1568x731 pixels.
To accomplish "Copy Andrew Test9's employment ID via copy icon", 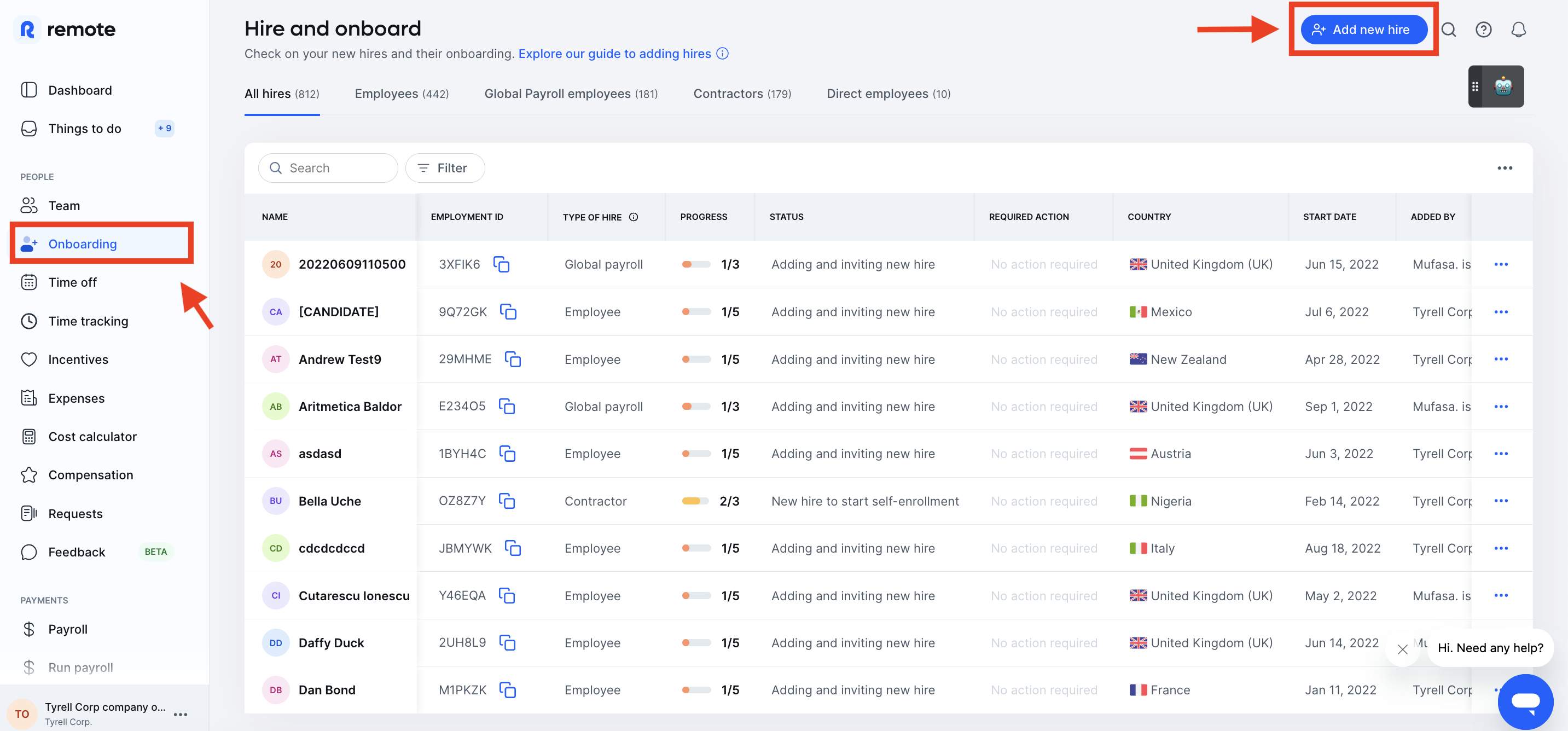I will pyautogui.click(x=514, y=359).
